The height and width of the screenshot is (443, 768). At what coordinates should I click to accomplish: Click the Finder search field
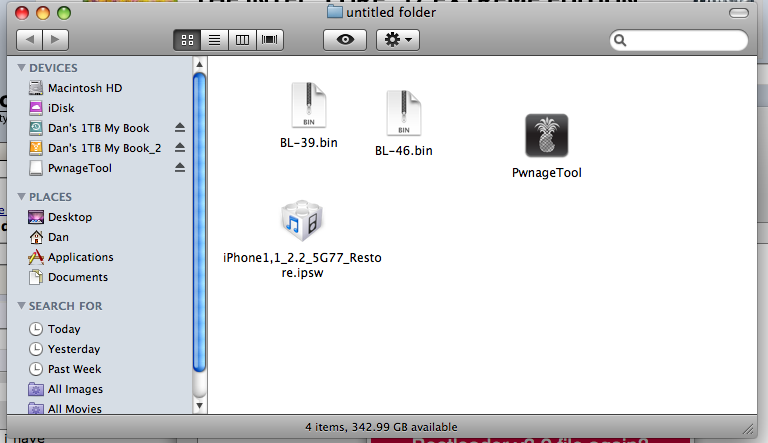[x=679, y=40]
